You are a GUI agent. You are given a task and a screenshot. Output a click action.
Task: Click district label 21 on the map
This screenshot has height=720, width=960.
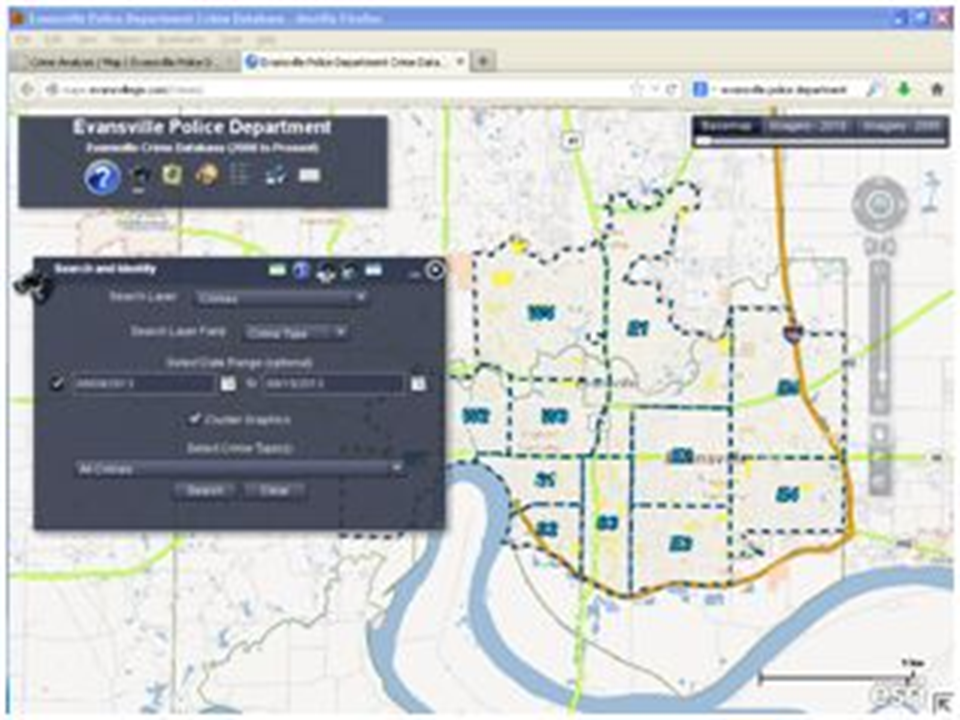(x=638, y=329)
